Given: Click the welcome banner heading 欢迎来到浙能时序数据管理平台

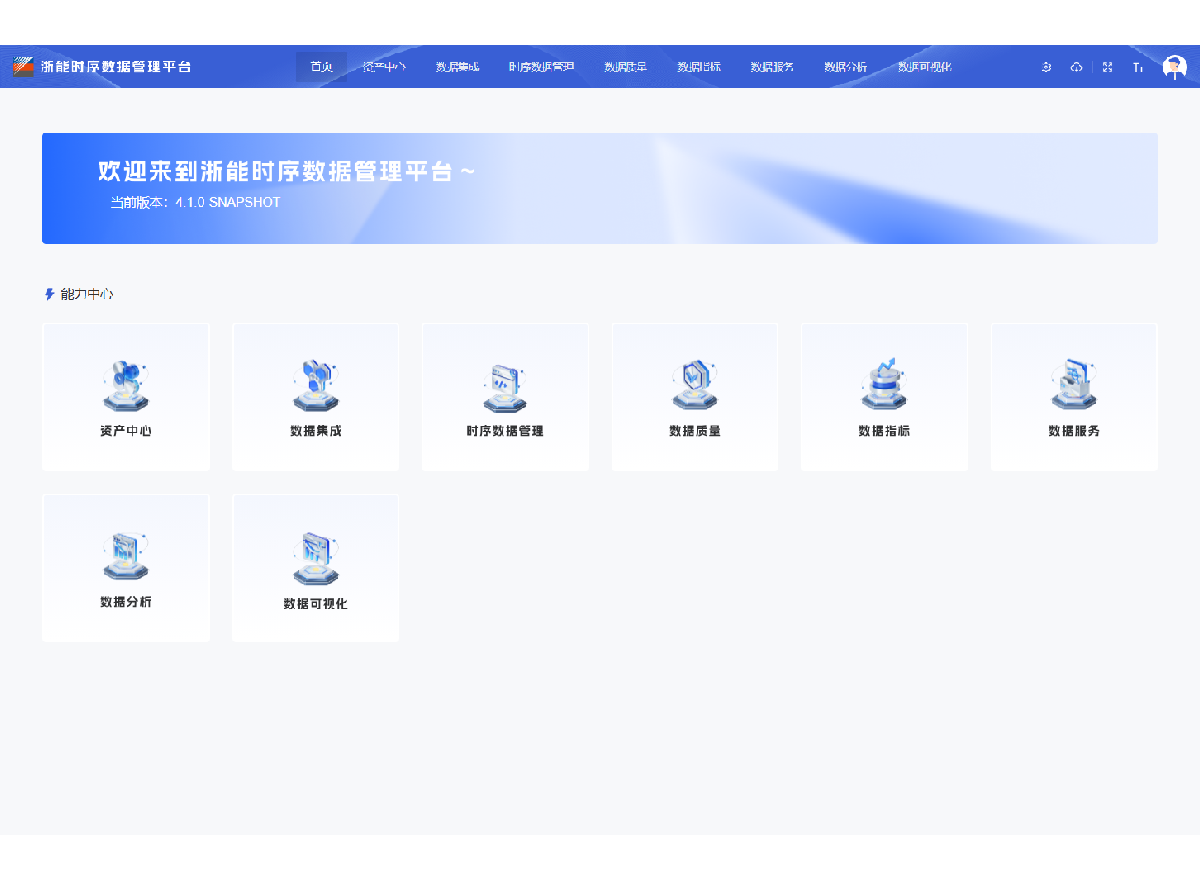Looking at the screenshot, I should 287,171.
